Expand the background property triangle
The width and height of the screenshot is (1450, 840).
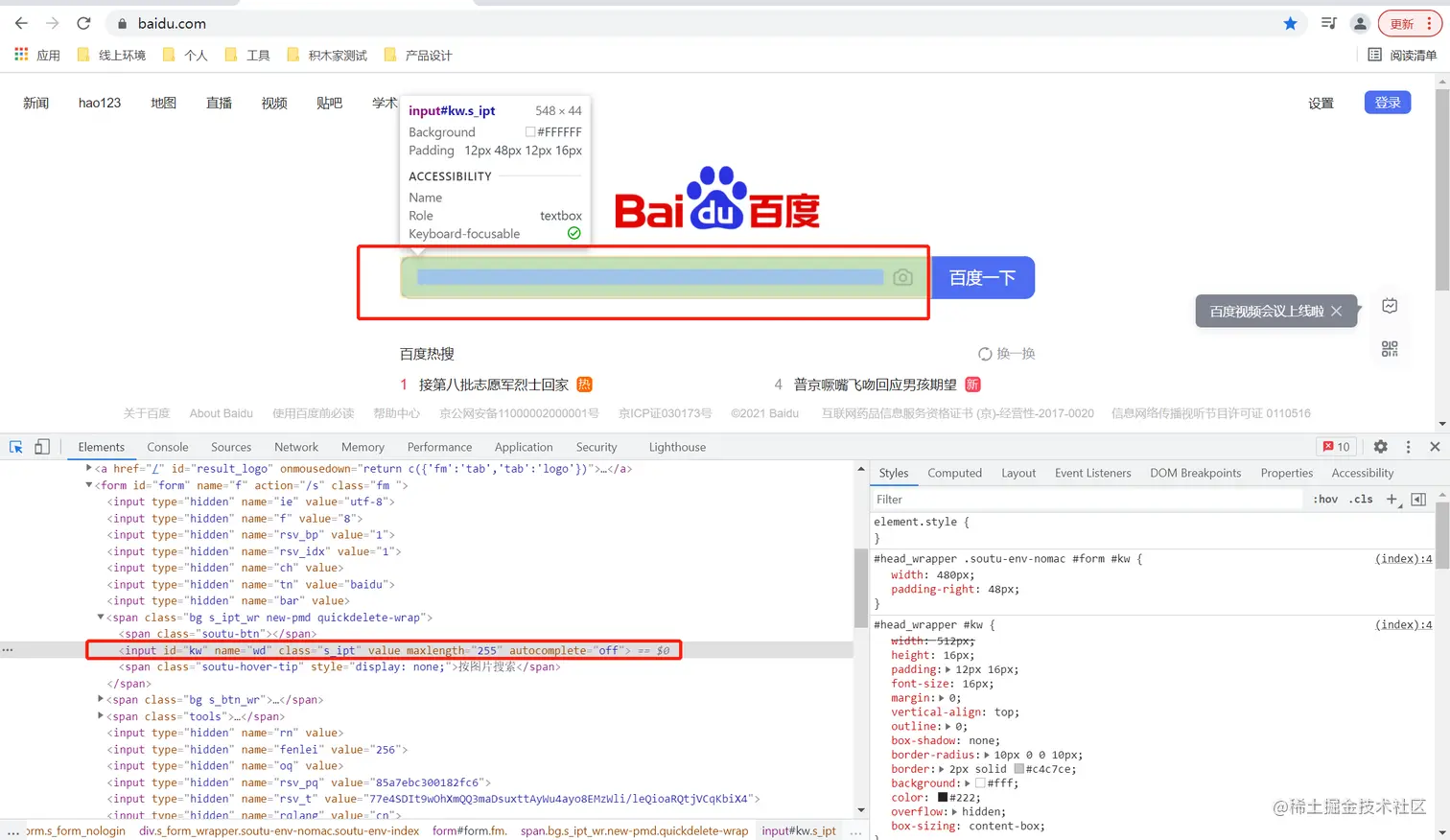point(968,783)
